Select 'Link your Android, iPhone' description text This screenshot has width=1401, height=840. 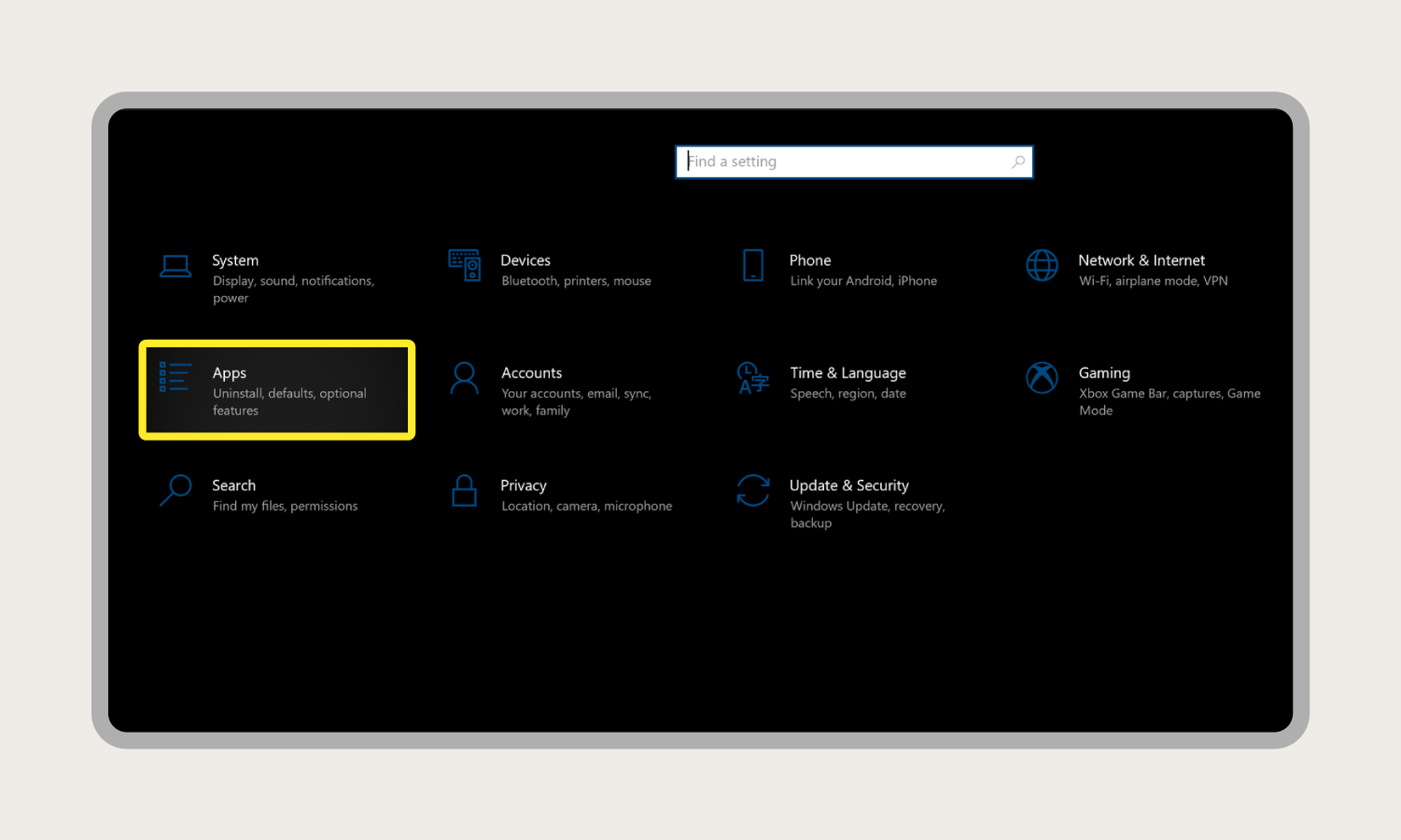coord(863,281)
